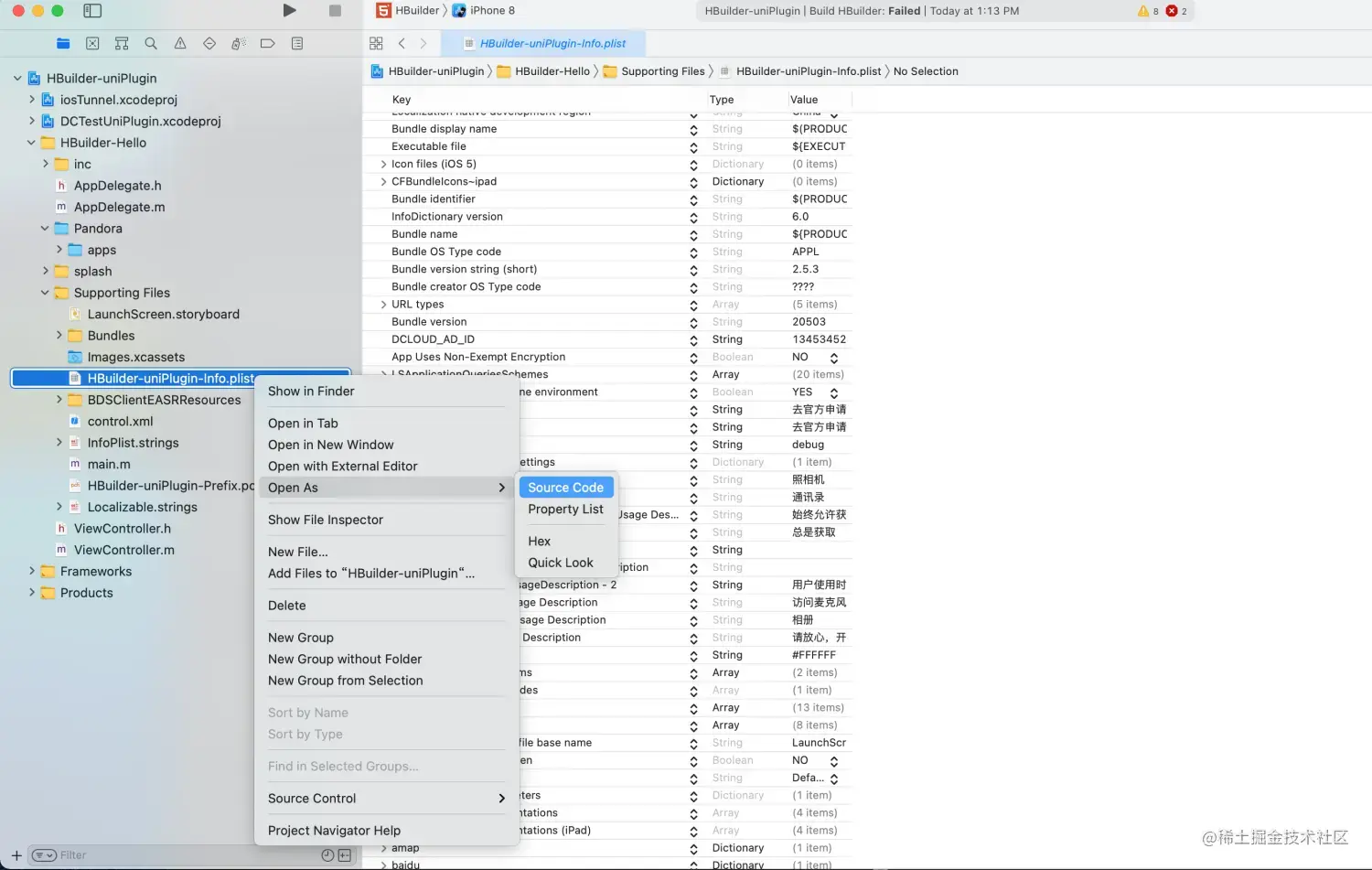Open the Debug navigator icon
The height and width of the screenshot is (870, 1372).
pos(239,43)
